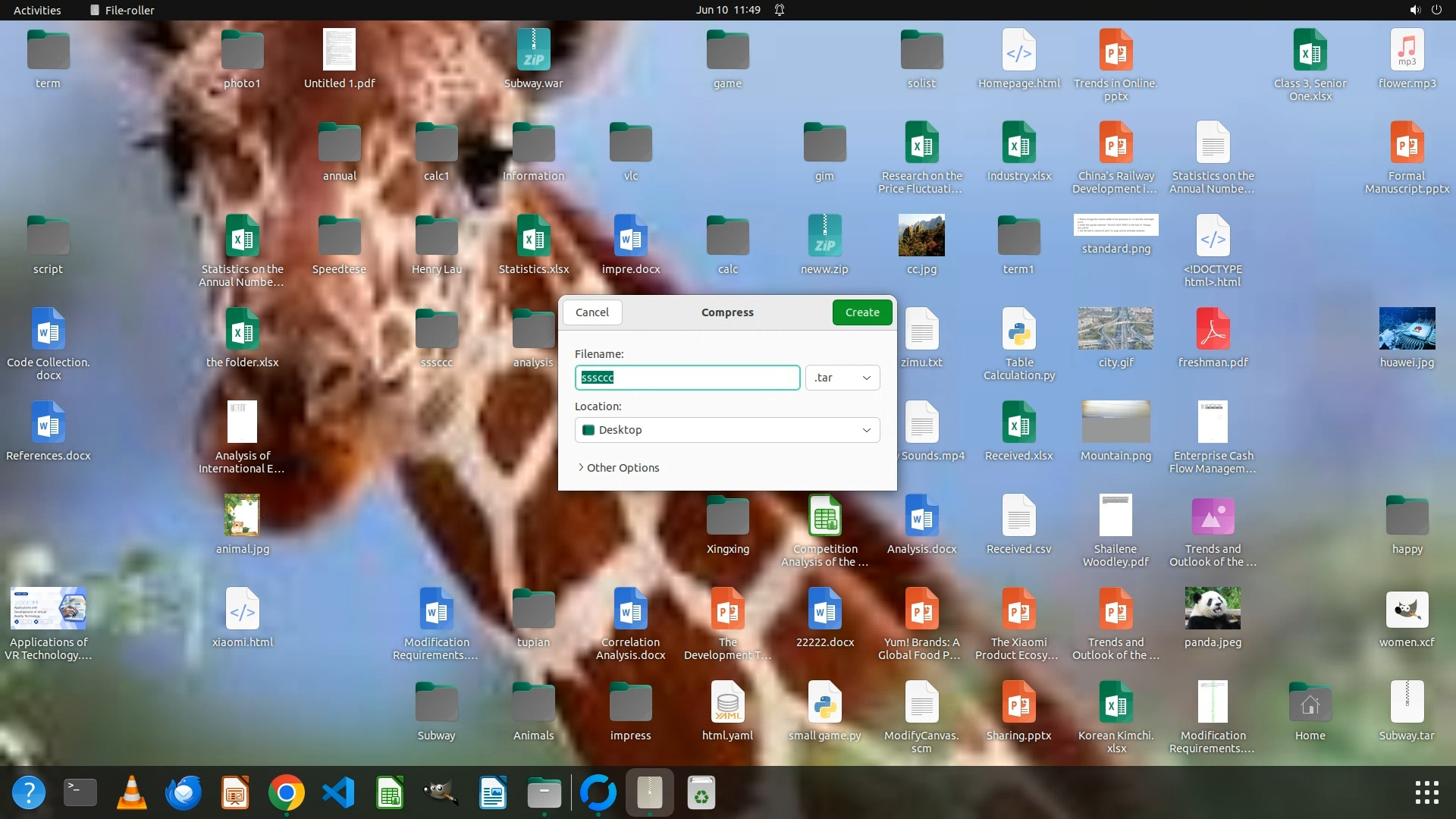Screen dimensions: 1456x819
Task: Click the Filename input field
Action: click(686, 378)
